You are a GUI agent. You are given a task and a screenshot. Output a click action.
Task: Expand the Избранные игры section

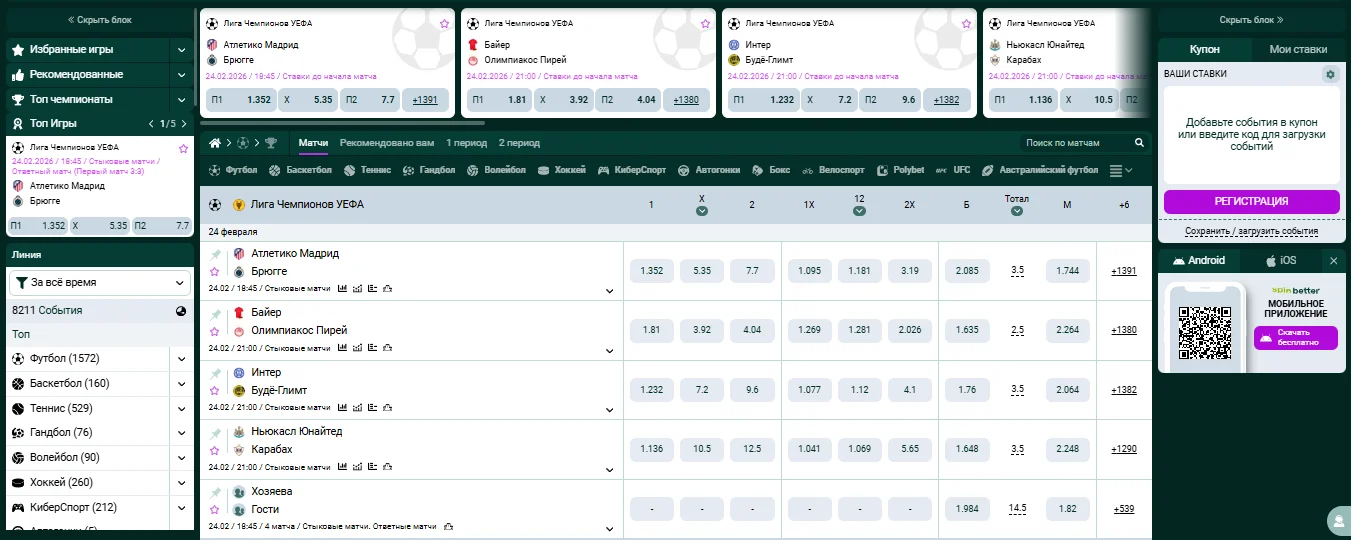tap(181, 49)
